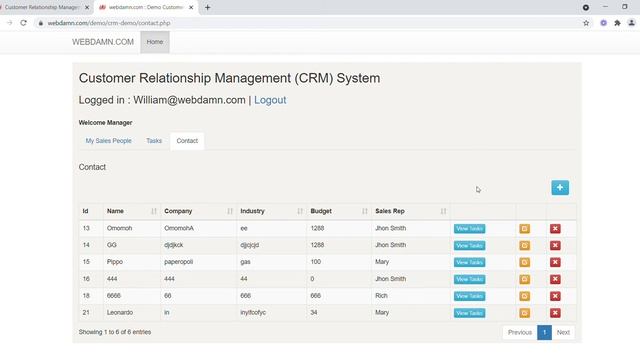Delete the Pippo contact
Screen dimensions: 640x360
click(555, 262)
